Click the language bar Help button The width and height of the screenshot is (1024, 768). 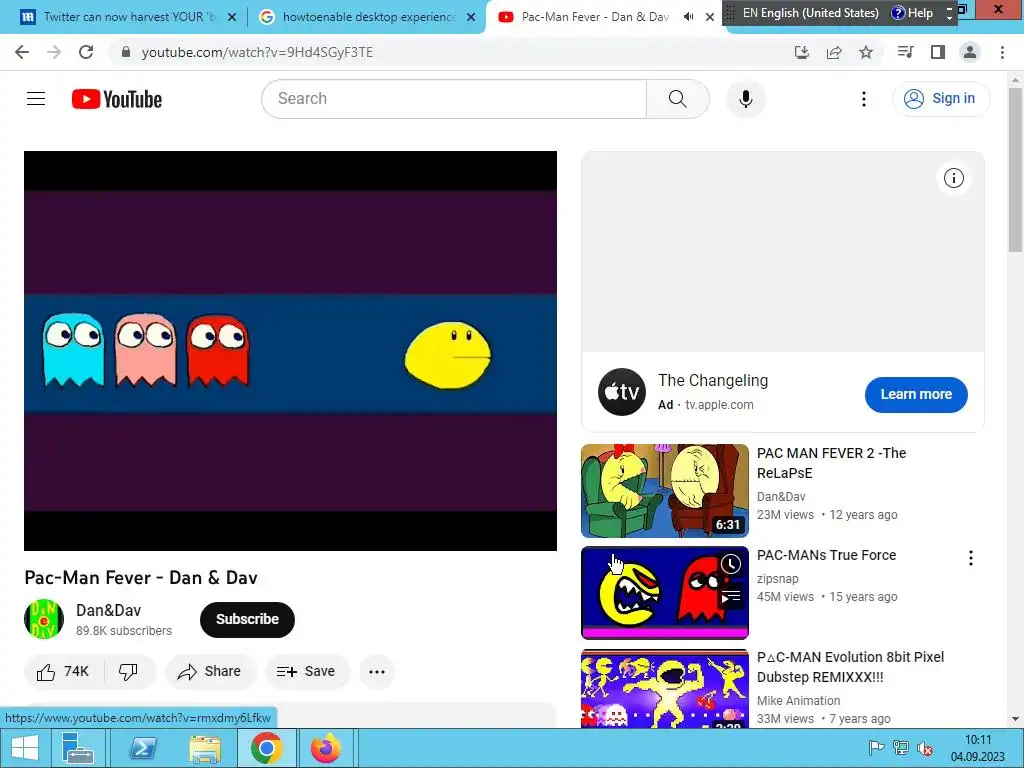[912, 13]
